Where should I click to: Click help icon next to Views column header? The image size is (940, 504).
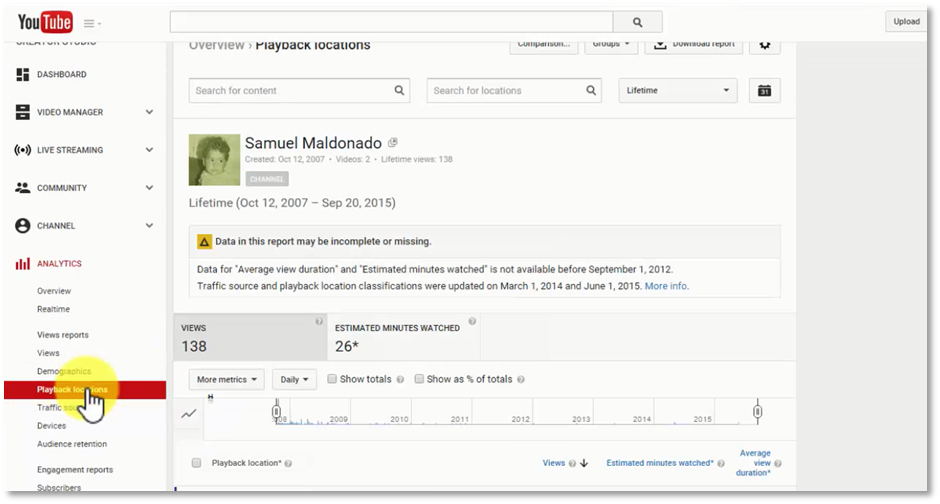click(x=572, y=463)
